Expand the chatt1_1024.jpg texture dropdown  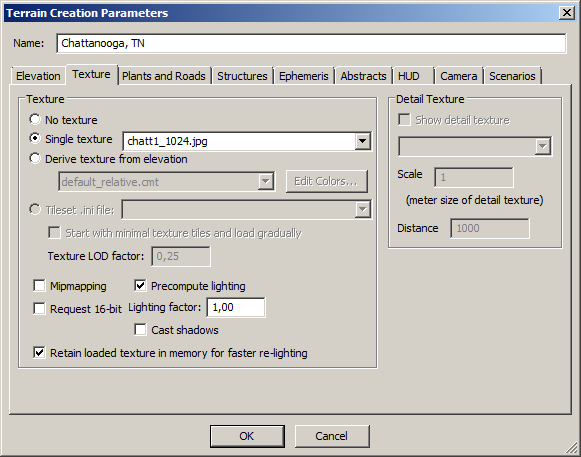click(362, 141)
